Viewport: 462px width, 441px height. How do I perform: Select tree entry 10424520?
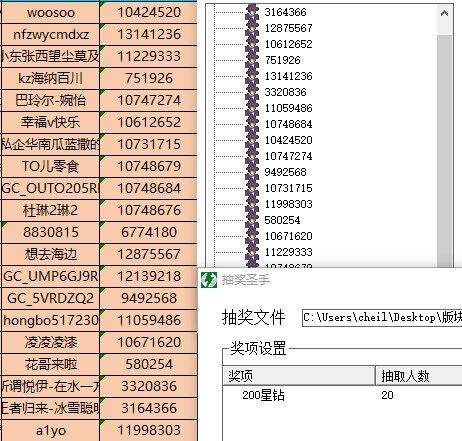288,140
